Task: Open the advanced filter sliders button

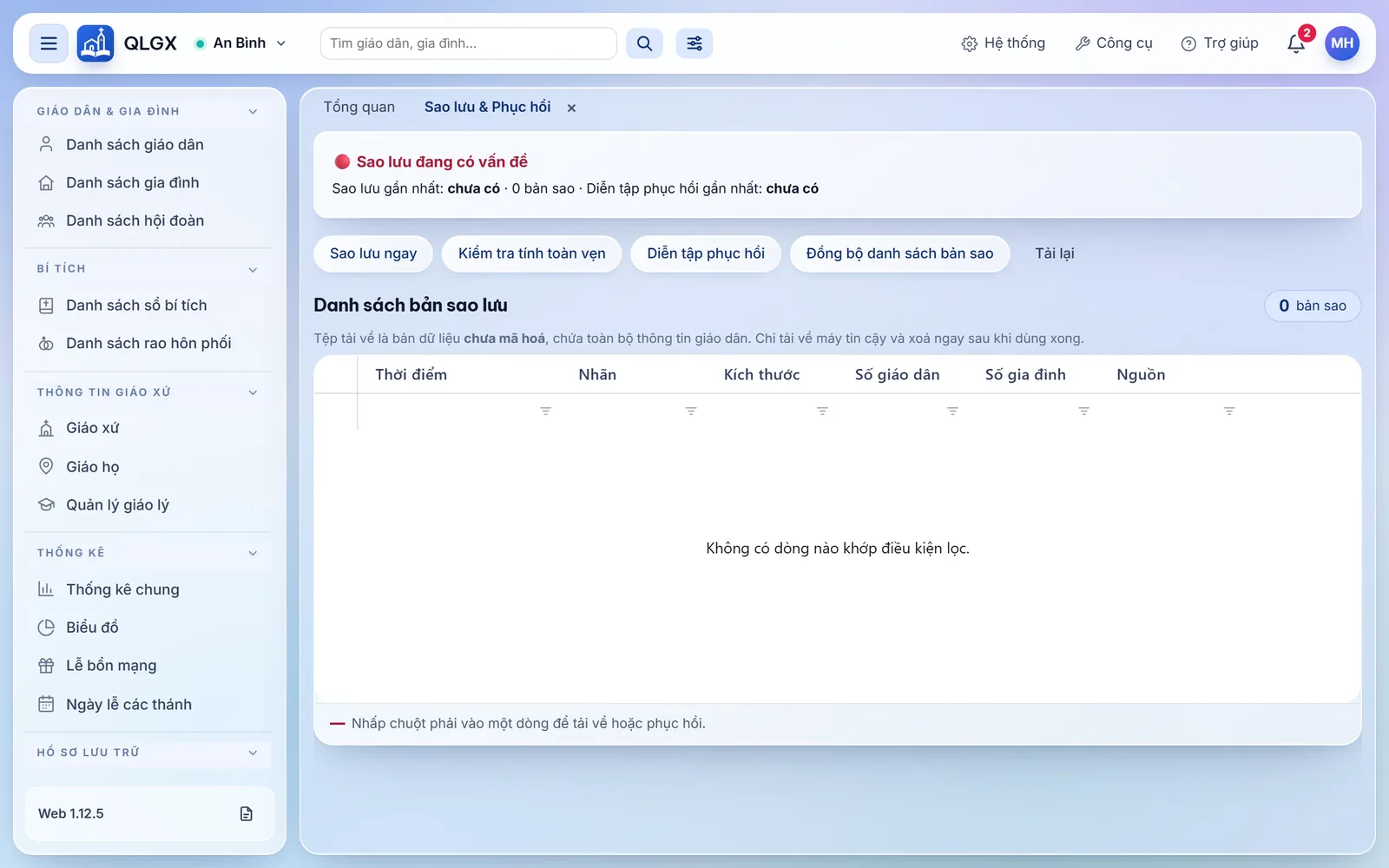Action: [694, 43]
